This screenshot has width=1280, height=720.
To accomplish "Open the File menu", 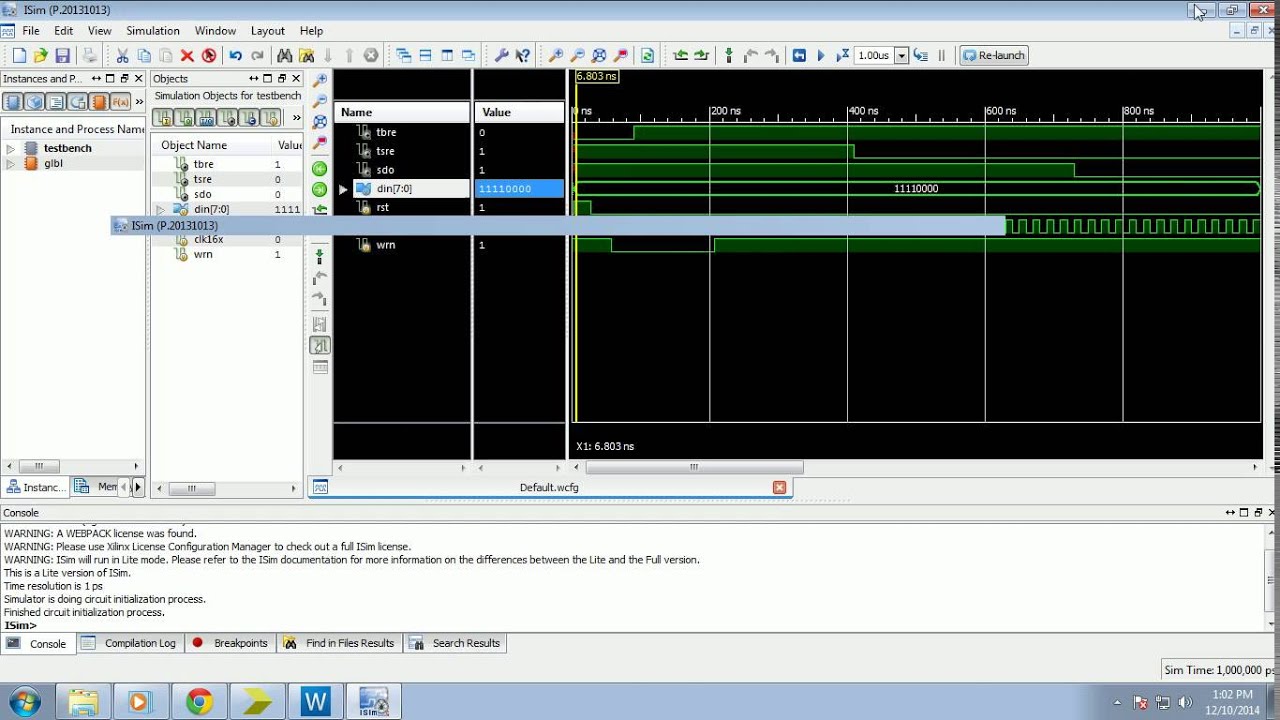I will pyautogui.click(x=31, y=31).
